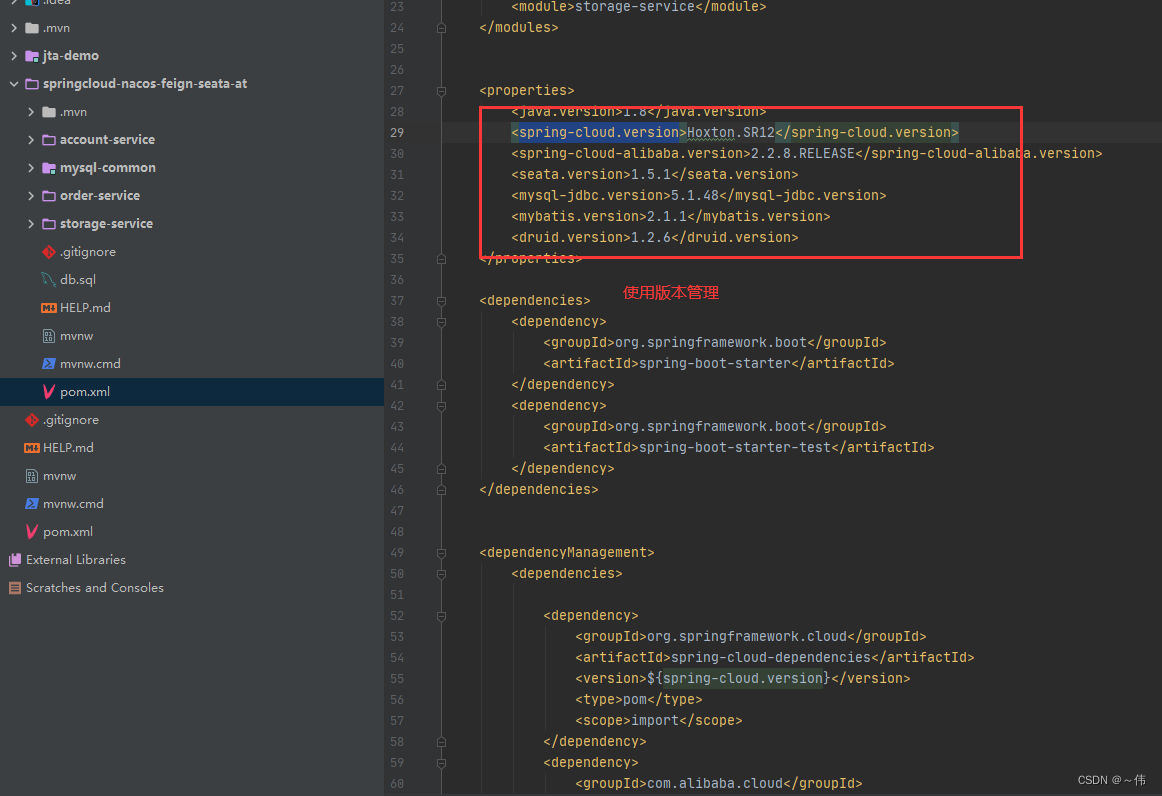The height and width of the screenshot is (796, 1162).
Task: Click the Hoxton.SR12 version value
Action: tap(730, 133)
